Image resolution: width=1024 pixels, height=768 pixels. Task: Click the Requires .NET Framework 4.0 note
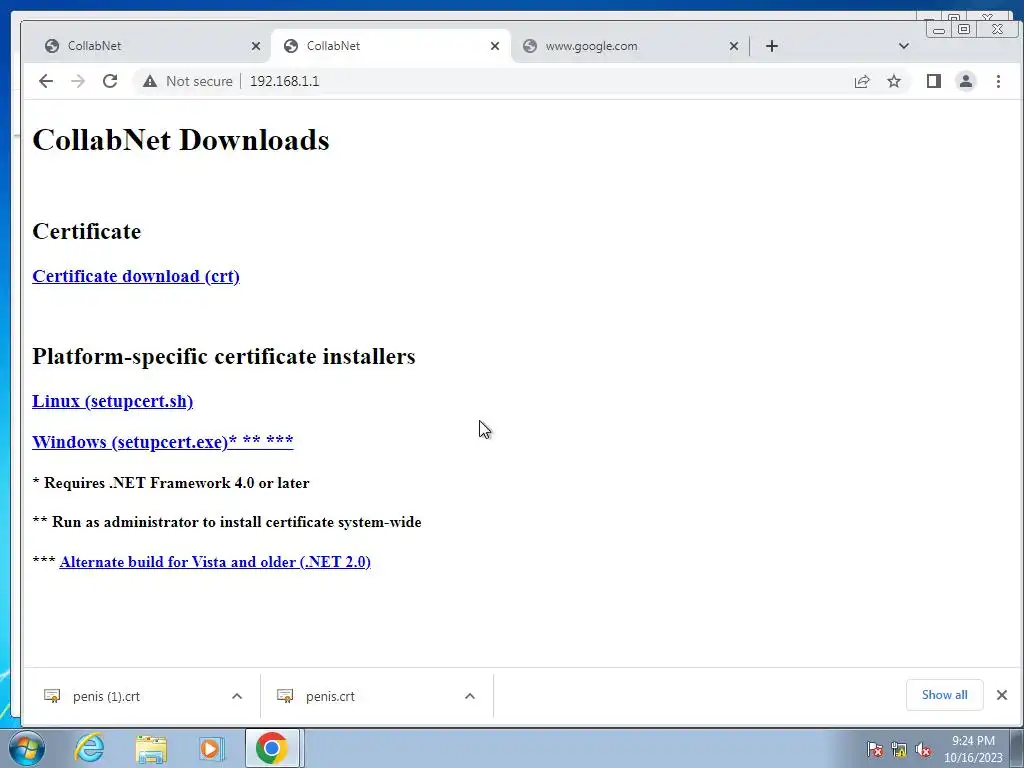coord(170,483)
